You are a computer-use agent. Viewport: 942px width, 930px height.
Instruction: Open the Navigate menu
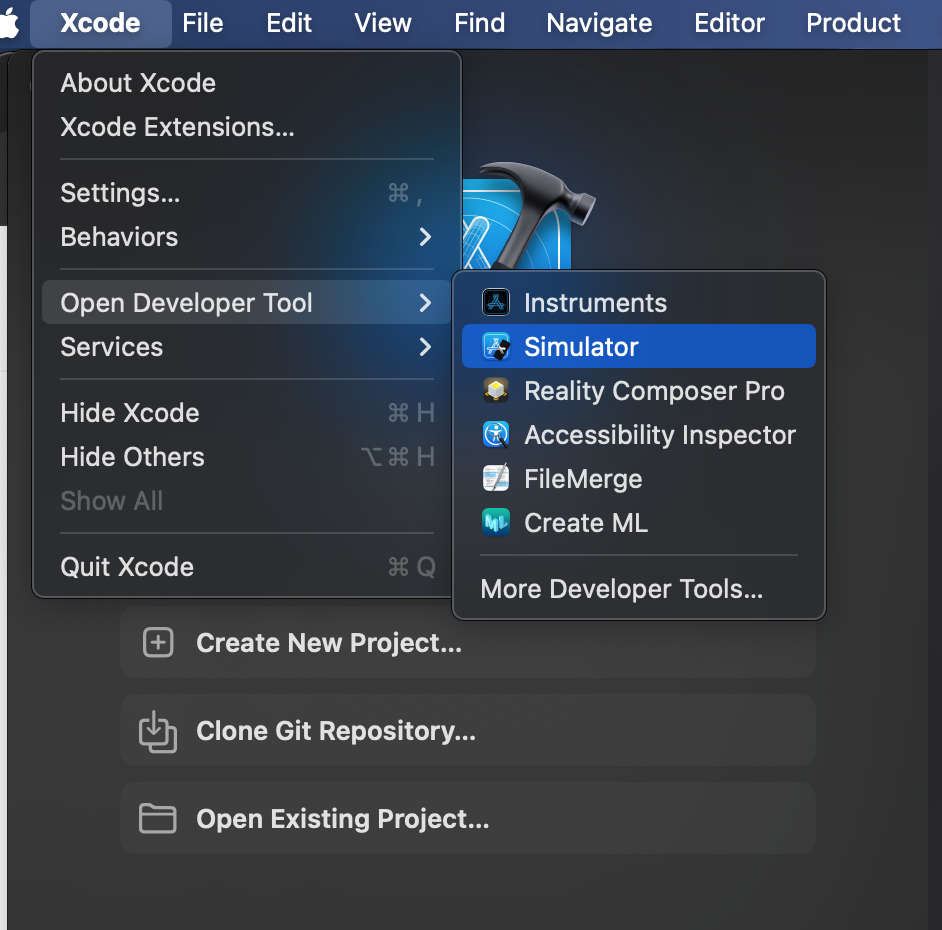click(599, 23)
